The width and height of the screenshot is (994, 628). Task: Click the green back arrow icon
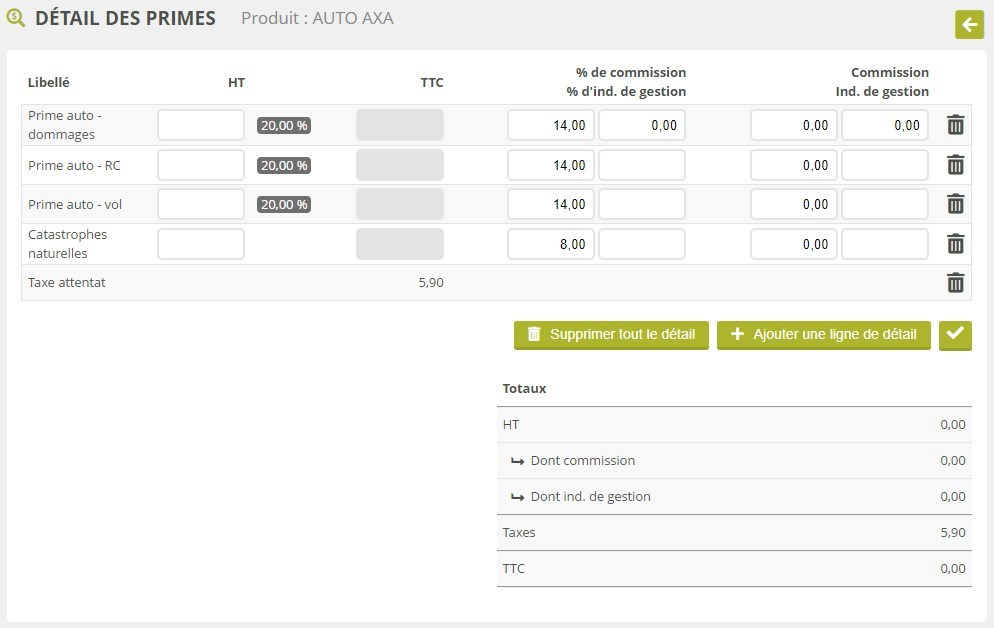[969, 25]
